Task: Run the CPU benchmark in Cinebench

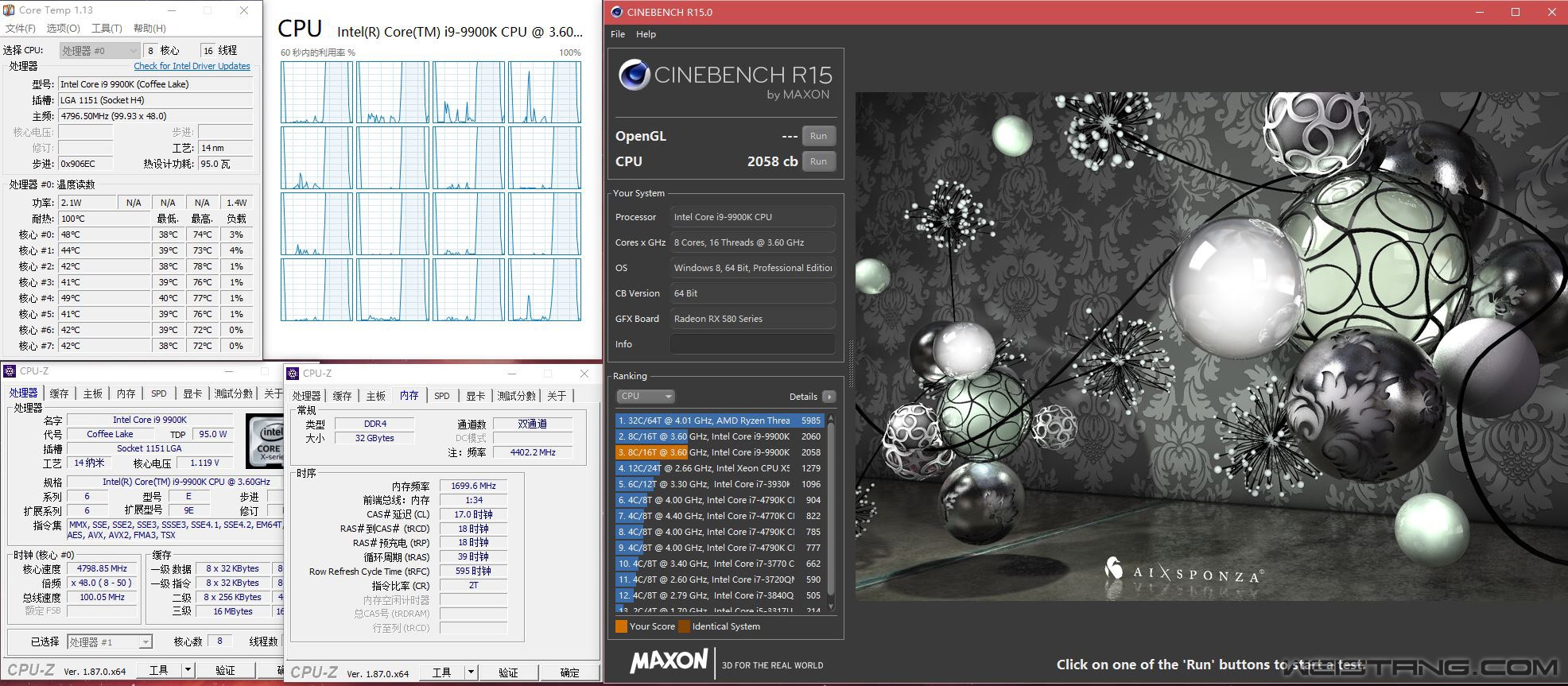Action: coord(818,161)
